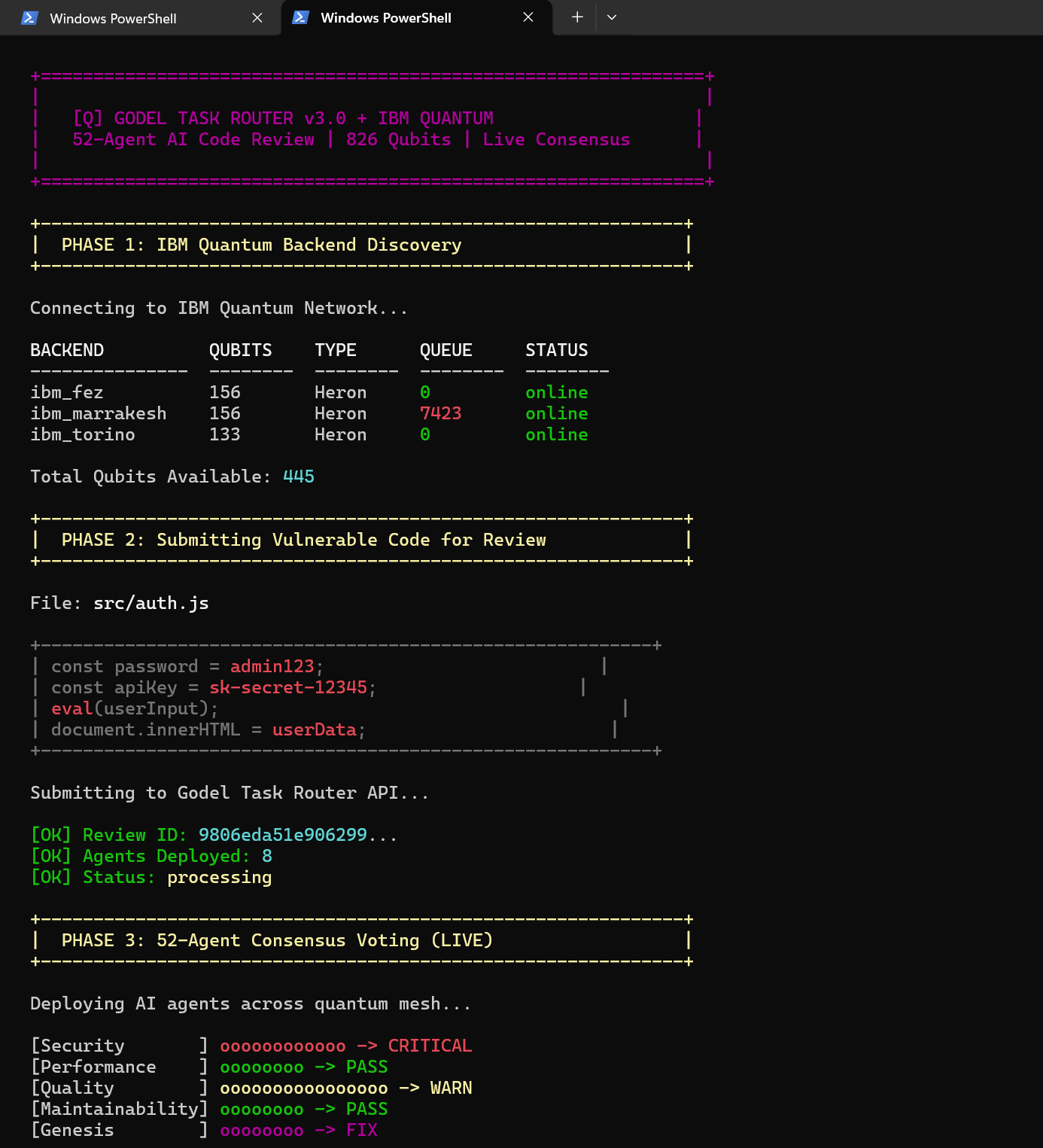Select the Review ID 9806eda51e906299
The image size is (1043, 1148).
tap(282, 834)
